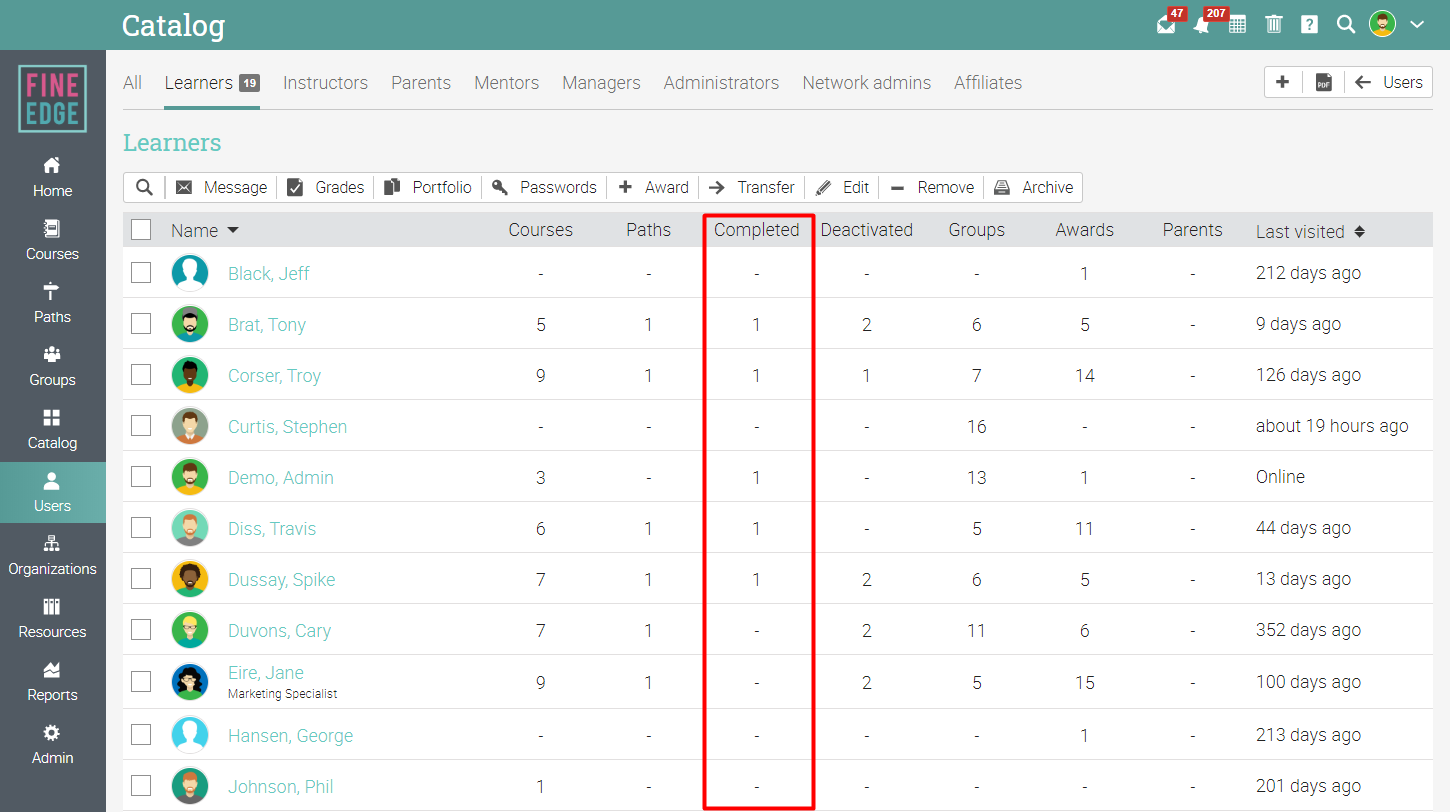Viewport: 1450px width, 812px height.
Task: Select the checkbox for Brat, Tony
Action: coord(141,324)
